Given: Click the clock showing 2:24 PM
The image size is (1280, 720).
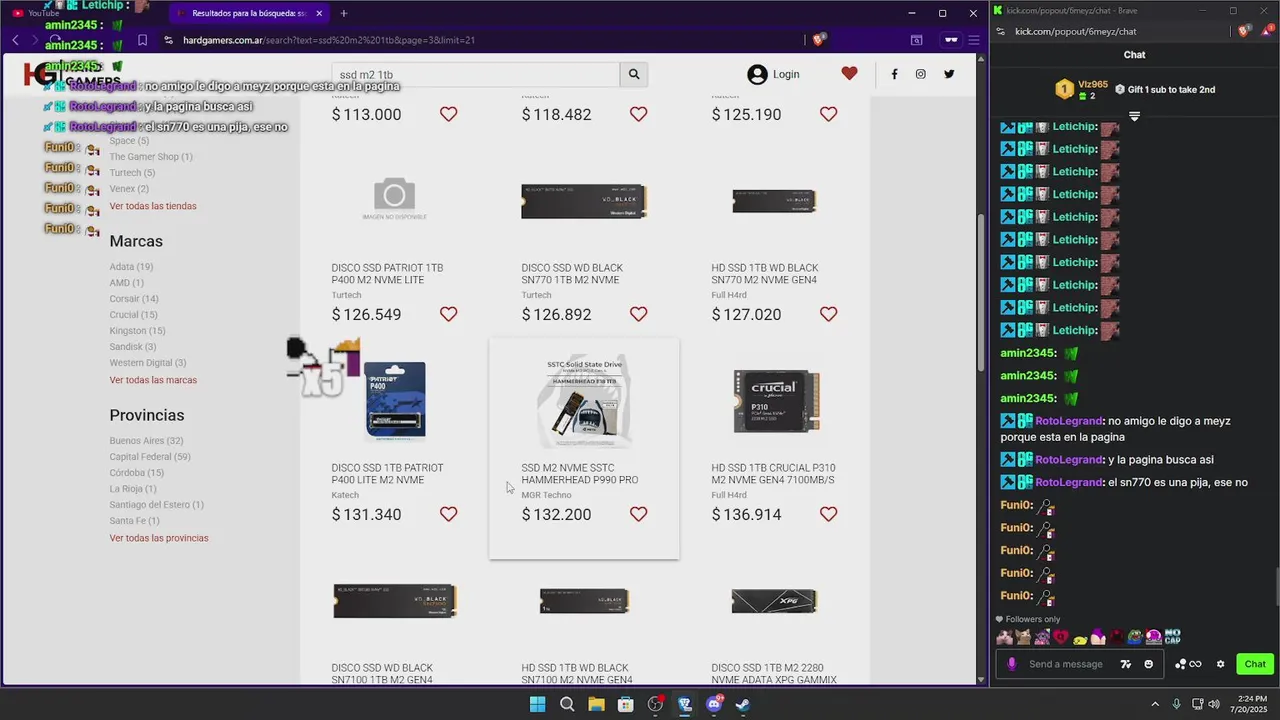Looking at the screenshot, I should (1252, 698).
